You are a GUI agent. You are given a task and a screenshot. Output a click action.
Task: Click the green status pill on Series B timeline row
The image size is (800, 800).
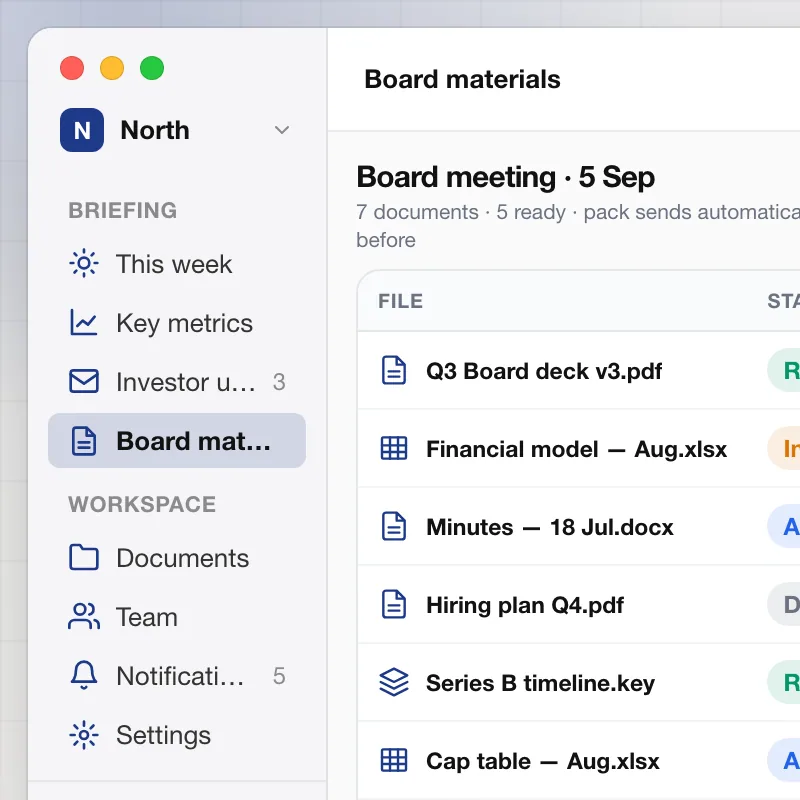[784, 683]
